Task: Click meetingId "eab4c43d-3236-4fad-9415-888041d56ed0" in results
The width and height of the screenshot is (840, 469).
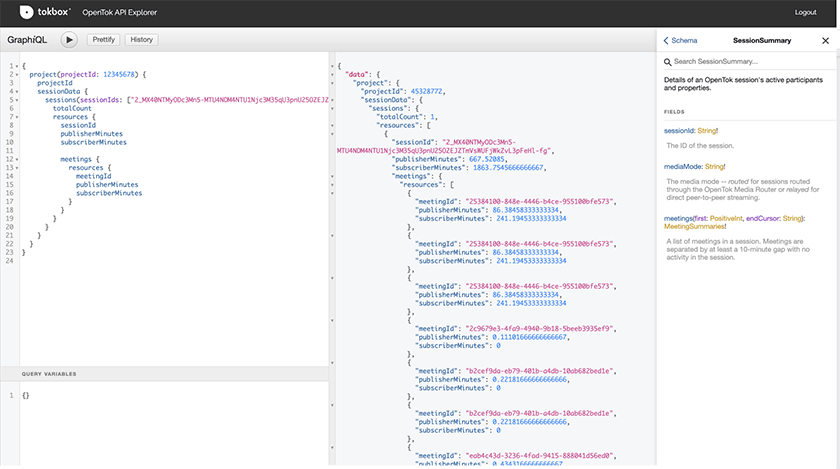Action: 539,456
